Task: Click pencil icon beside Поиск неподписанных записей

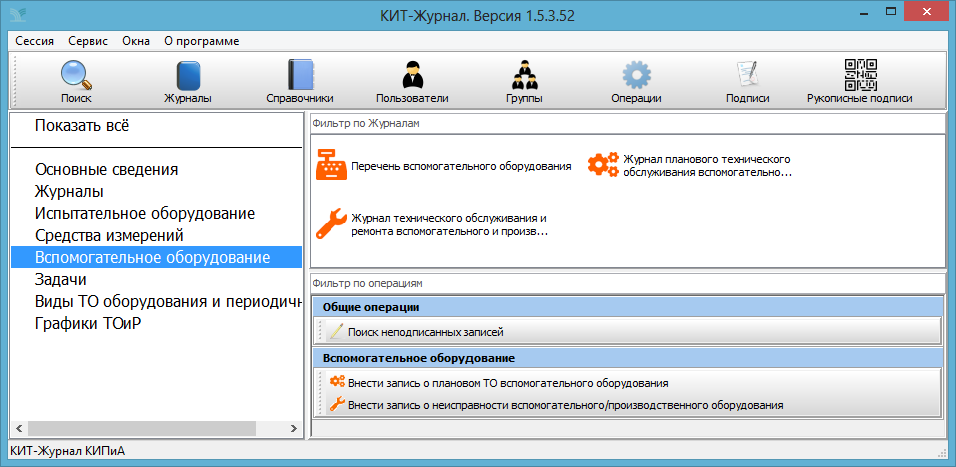Action: [336, 332]
